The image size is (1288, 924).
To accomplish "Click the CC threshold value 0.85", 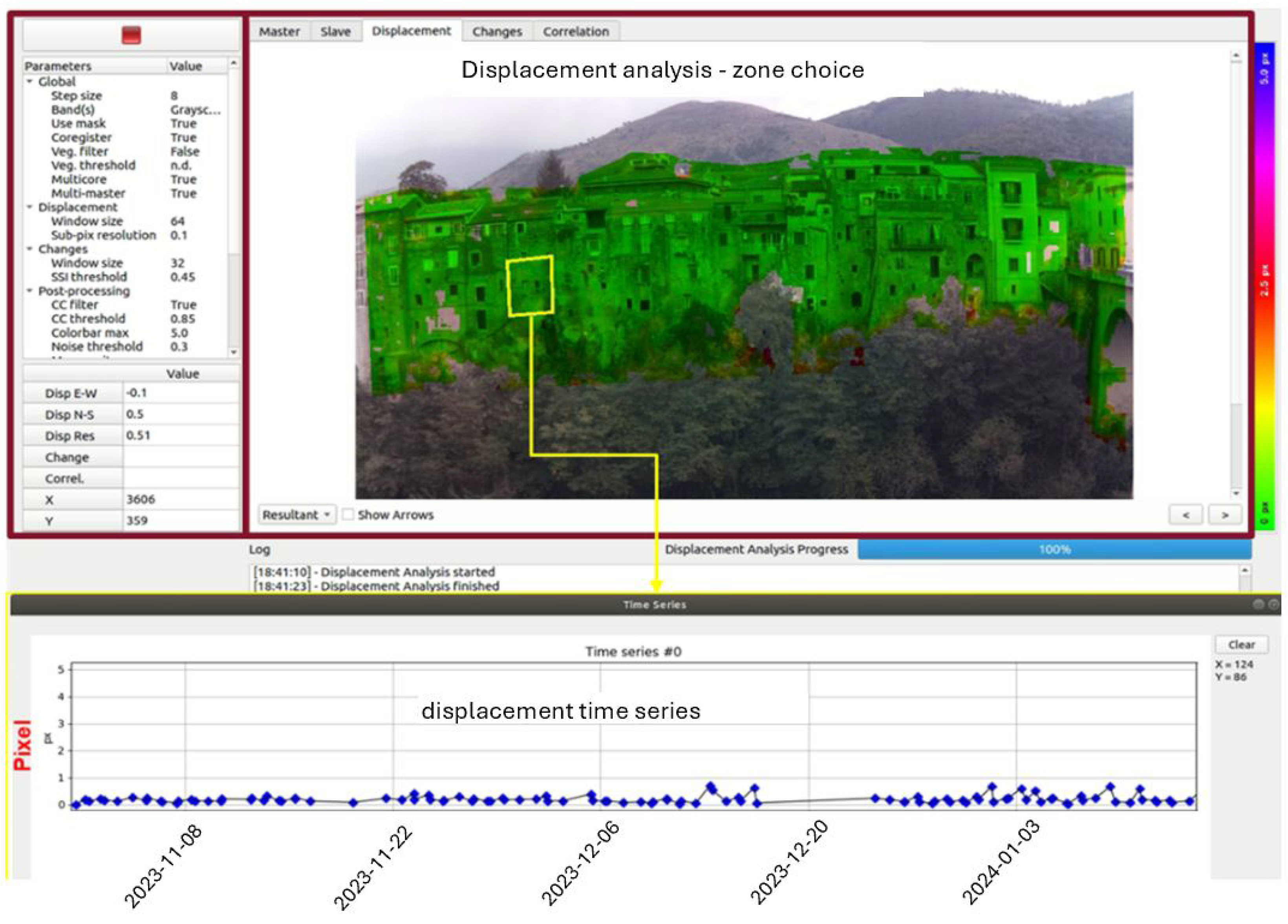I will [x=183, y=318].
